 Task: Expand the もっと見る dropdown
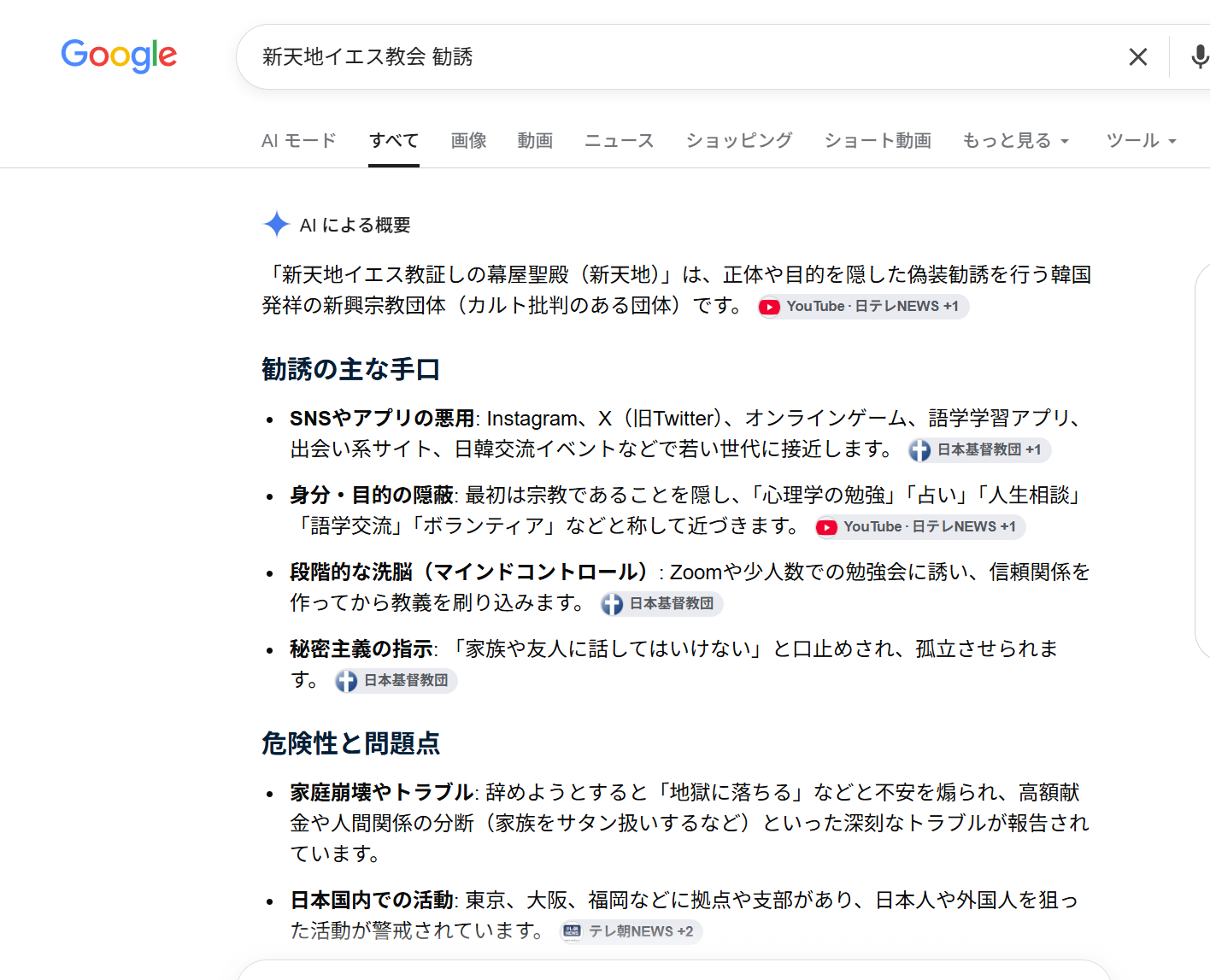(1015, 140)
